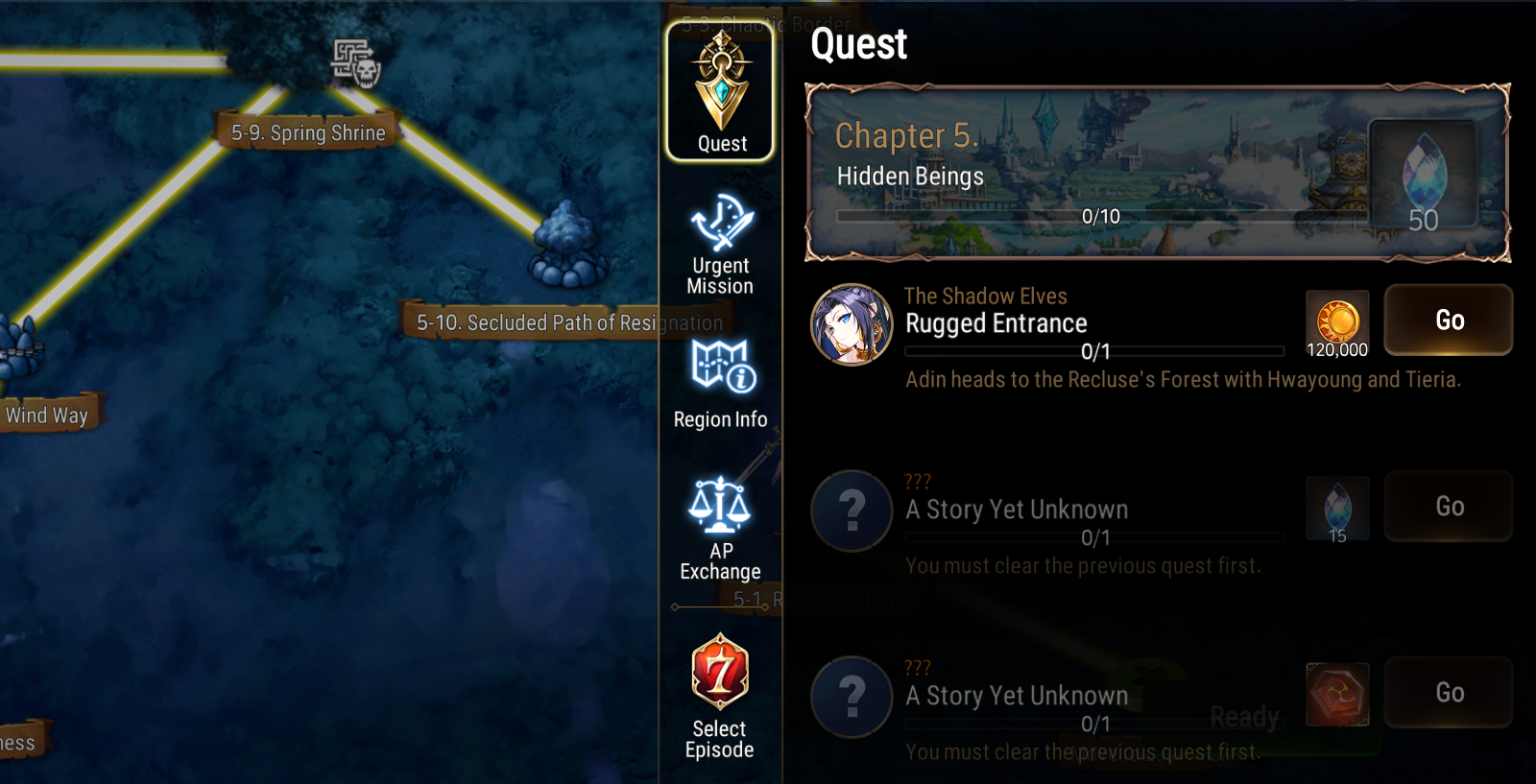
Task: Open AP Exchange scales icon
Action: point(721,528)
